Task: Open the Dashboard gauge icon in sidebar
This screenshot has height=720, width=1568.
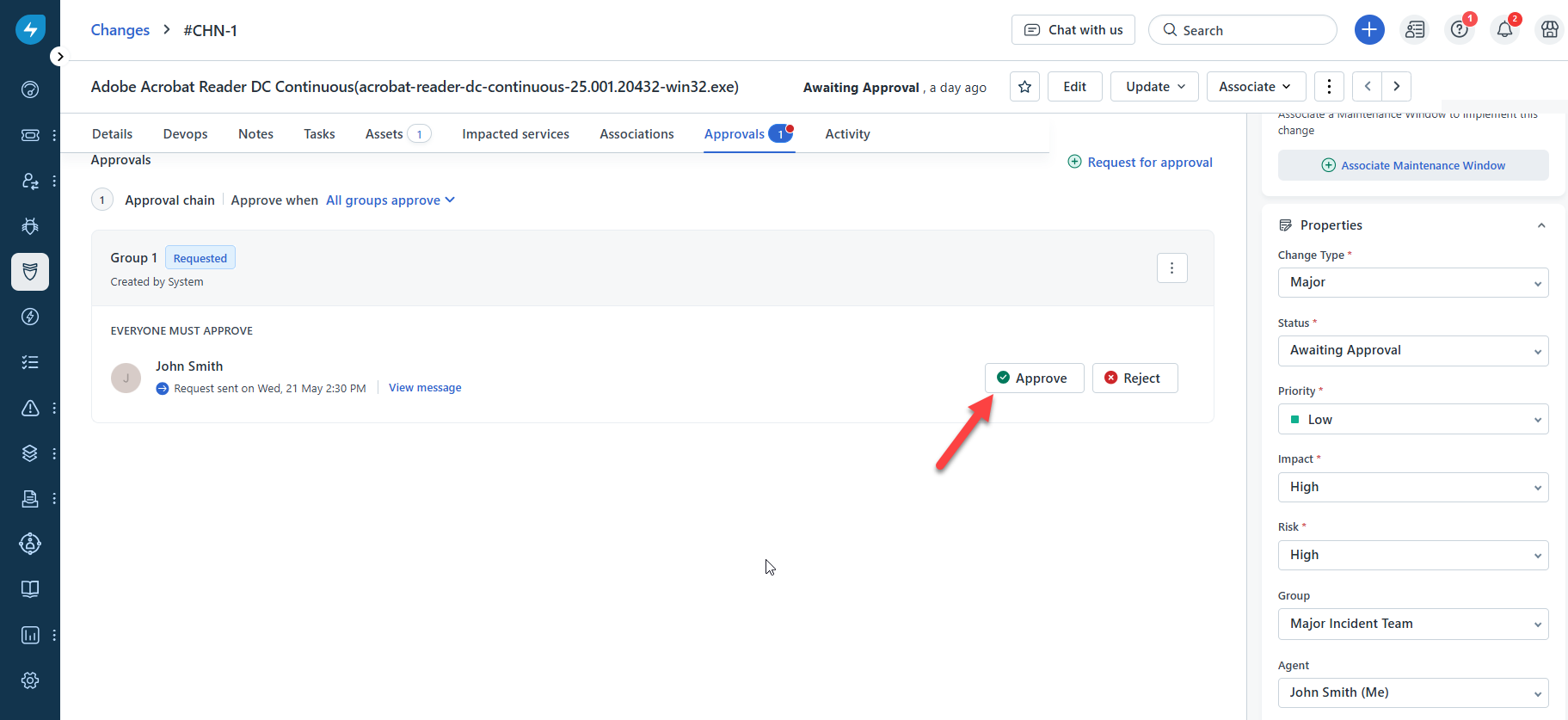Action: pyautogui.click(x=30, y=89)
